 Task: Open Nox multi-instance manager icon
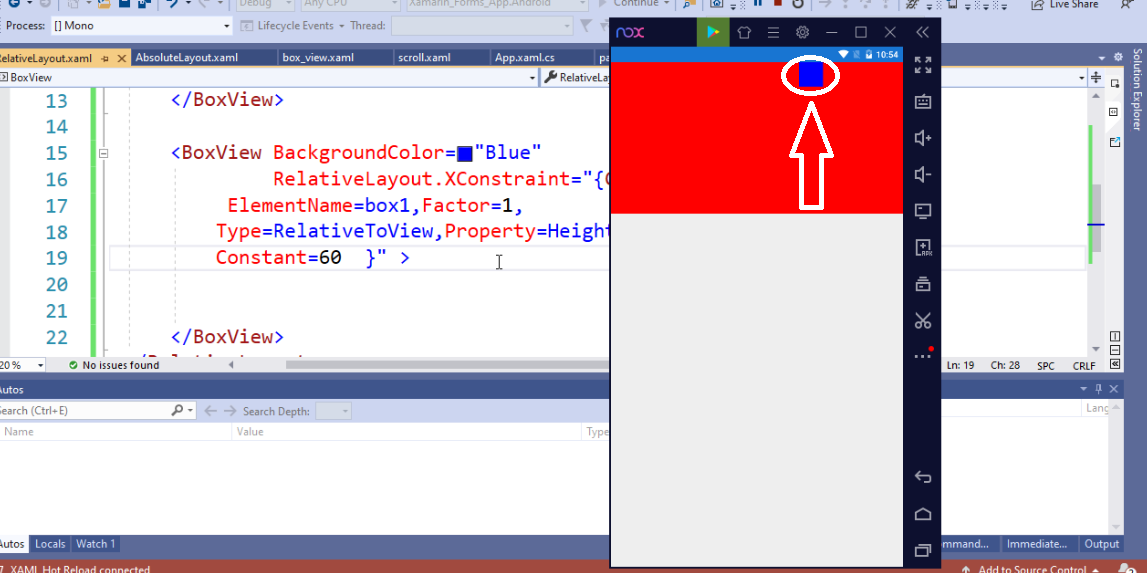pos(923,284)
